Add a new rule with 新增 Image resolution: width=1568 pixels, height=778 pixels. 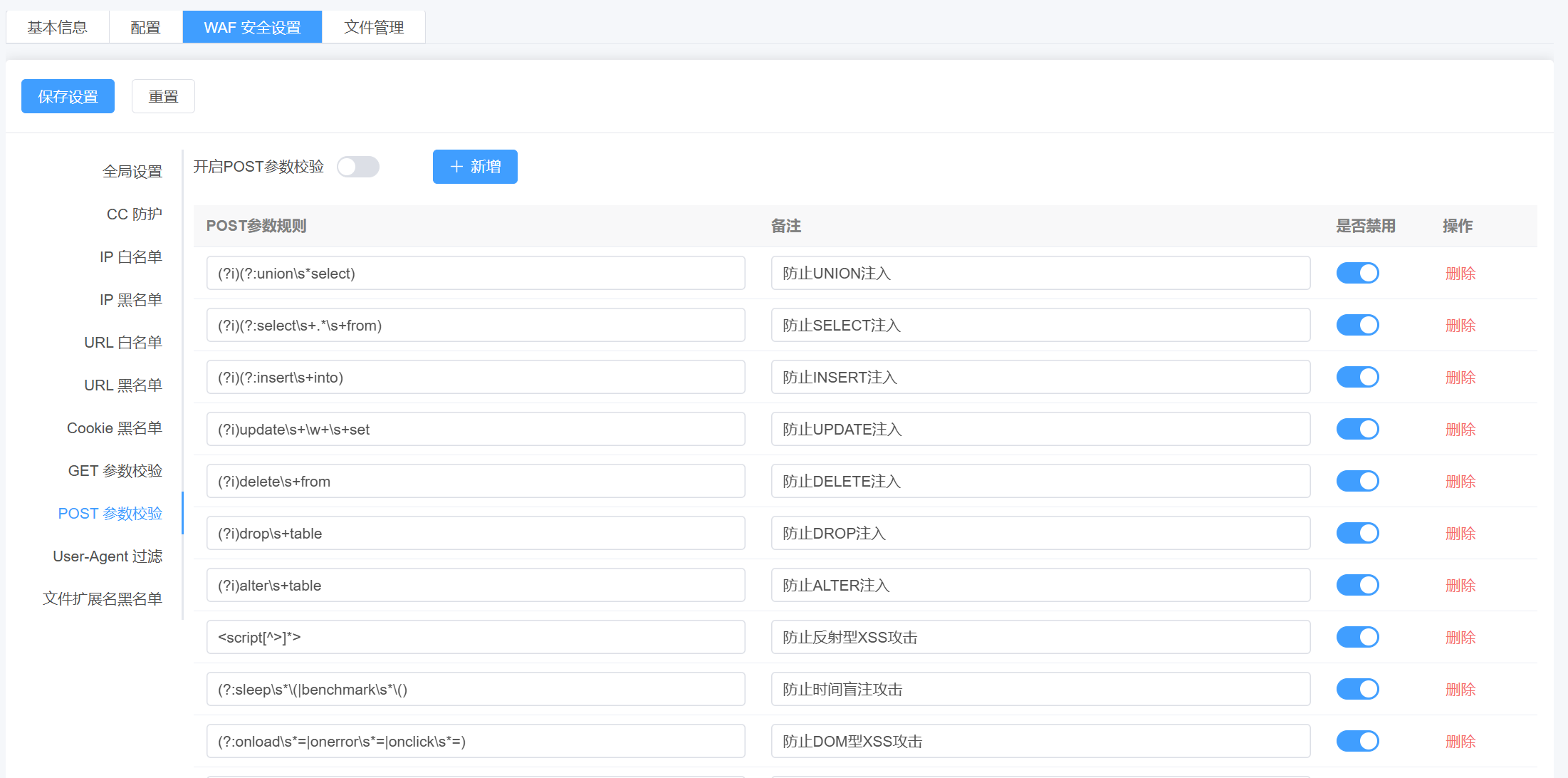(x=475, y=167)
